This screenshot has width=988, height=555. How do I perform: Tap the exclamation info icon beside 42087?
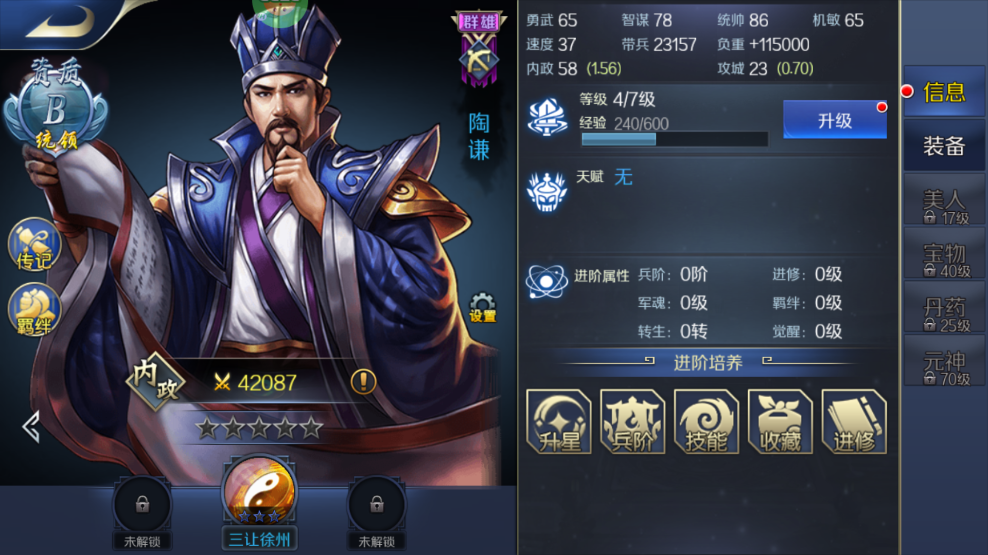[363, 382]
